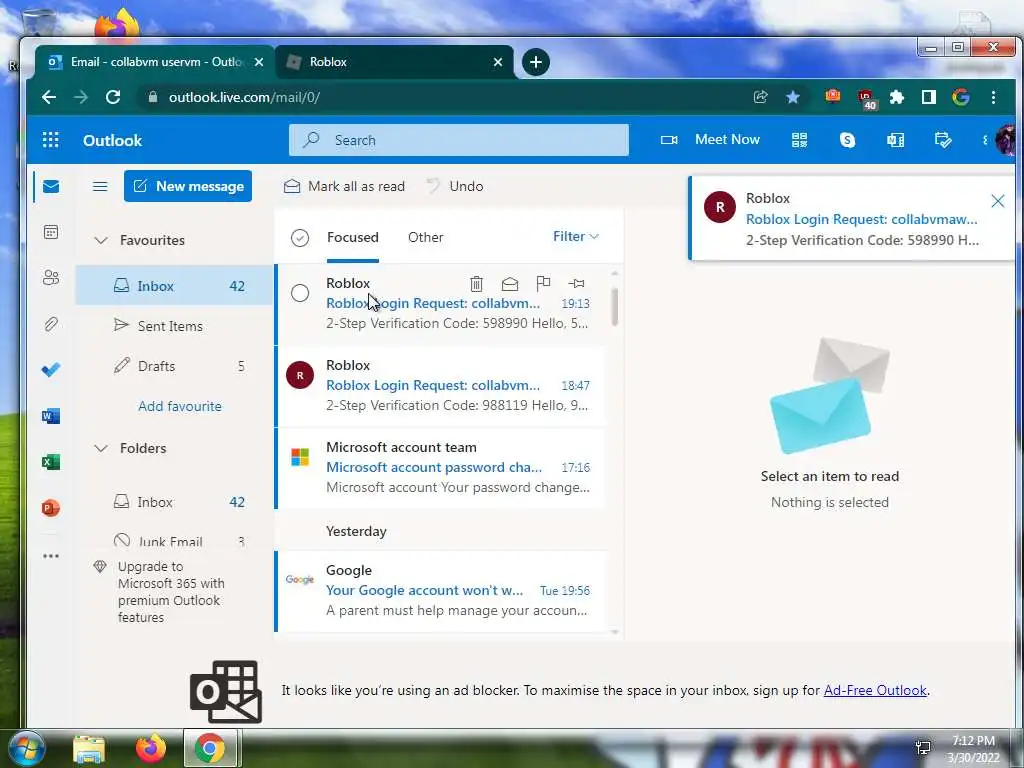Open the QR code icon in header
Image resolution: width=1024 pixels, height=768 pixels.
(x=799, y=140)
